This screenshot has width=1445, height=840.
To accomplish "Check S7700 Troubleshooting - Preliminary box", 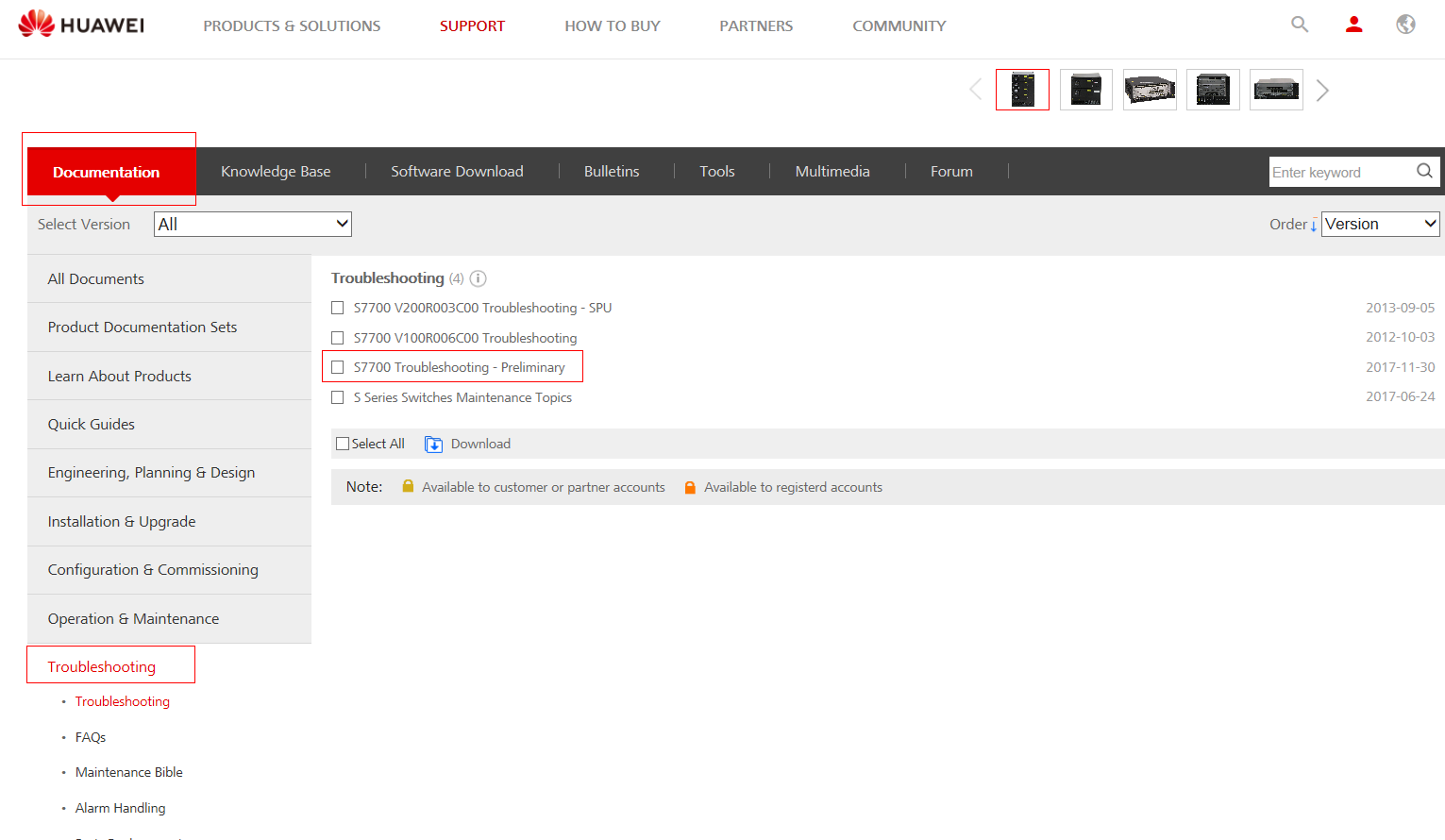I will 338,367.
